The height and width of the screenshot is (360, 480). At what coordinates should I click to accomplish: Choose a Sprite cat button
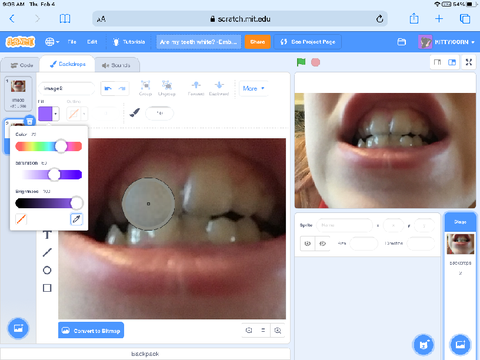point(423,345)
